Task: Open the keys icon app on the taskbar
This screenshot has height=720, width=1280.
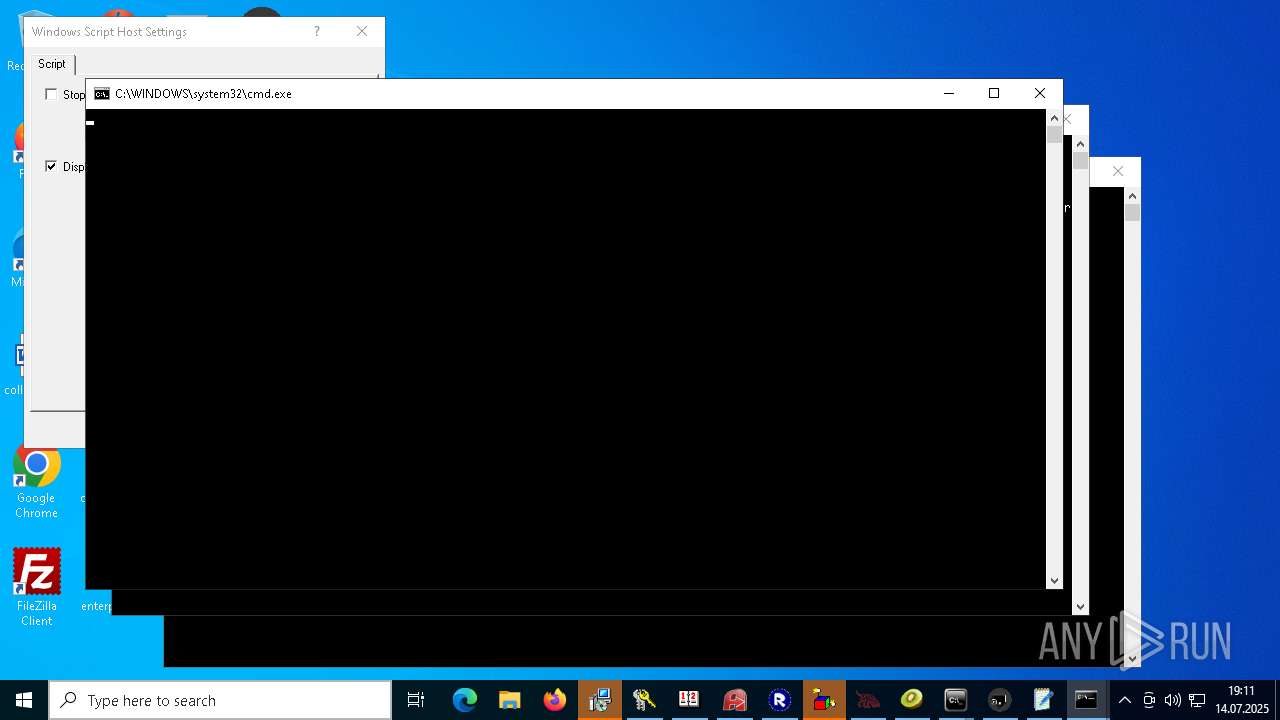Action: pyautogui.click(x=644, y=700)
